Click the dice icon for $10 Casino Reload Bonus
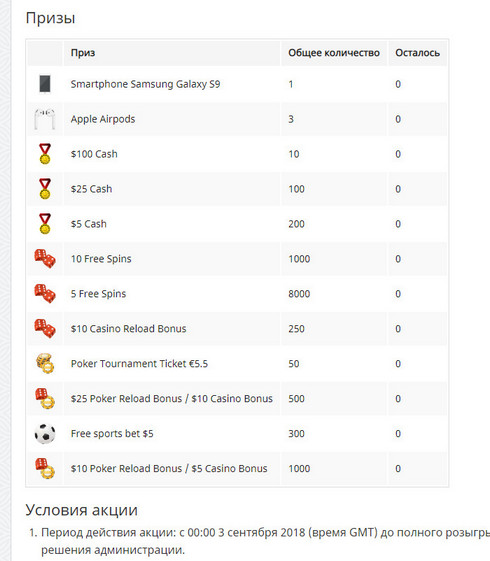 click(x=45, y=328)
